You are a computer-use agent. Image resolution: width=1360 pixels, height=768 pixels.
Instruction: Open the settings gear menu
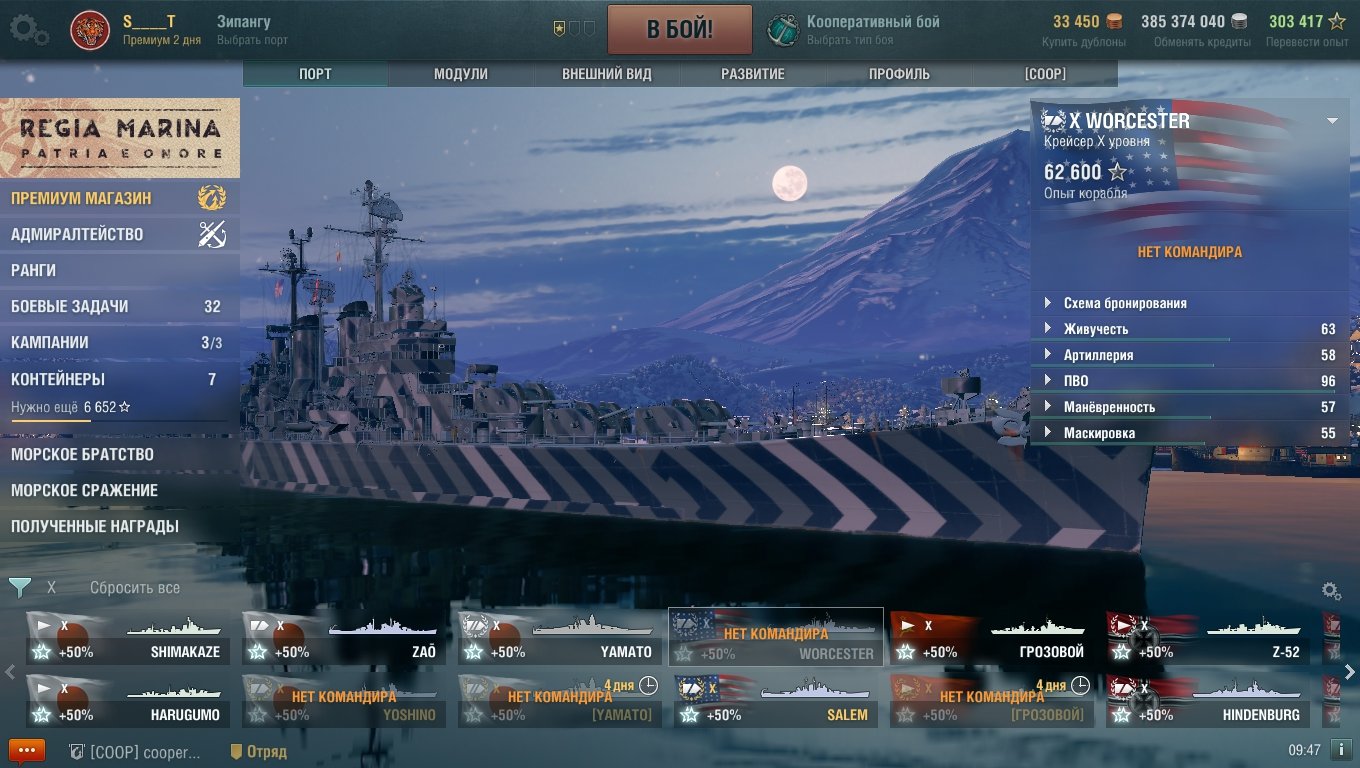29,29
